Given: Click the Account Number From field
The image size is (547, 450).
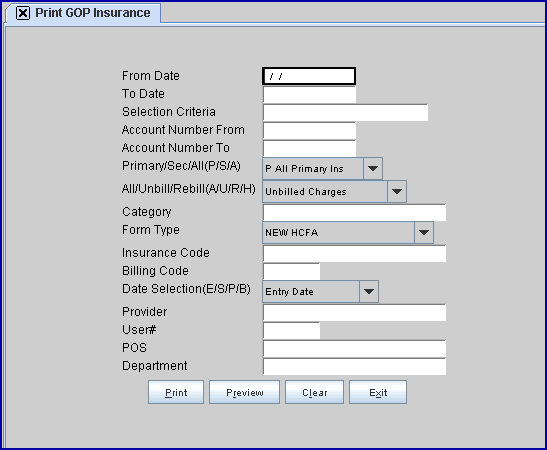Looking at the screenshot, I should pos(309,130).
